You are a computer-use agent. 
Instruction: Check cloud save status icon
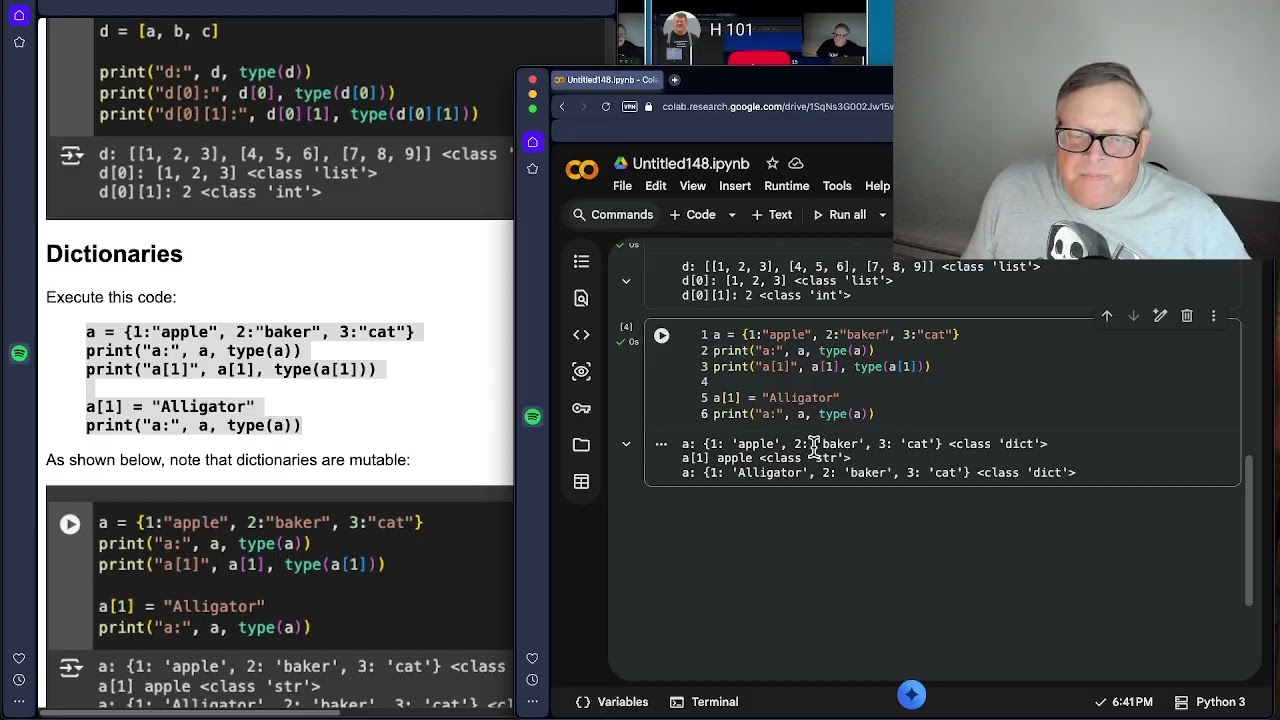point(796,163)
